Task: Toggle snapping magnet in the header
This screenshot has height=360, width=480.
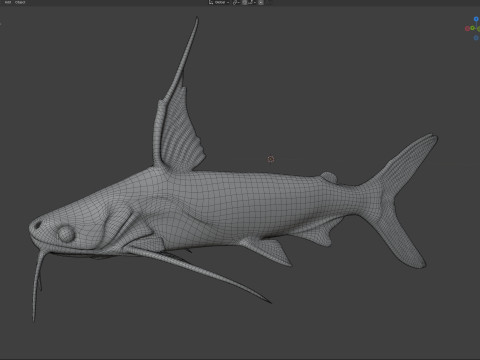Action: pyautogui.click(x=245, y=2)
